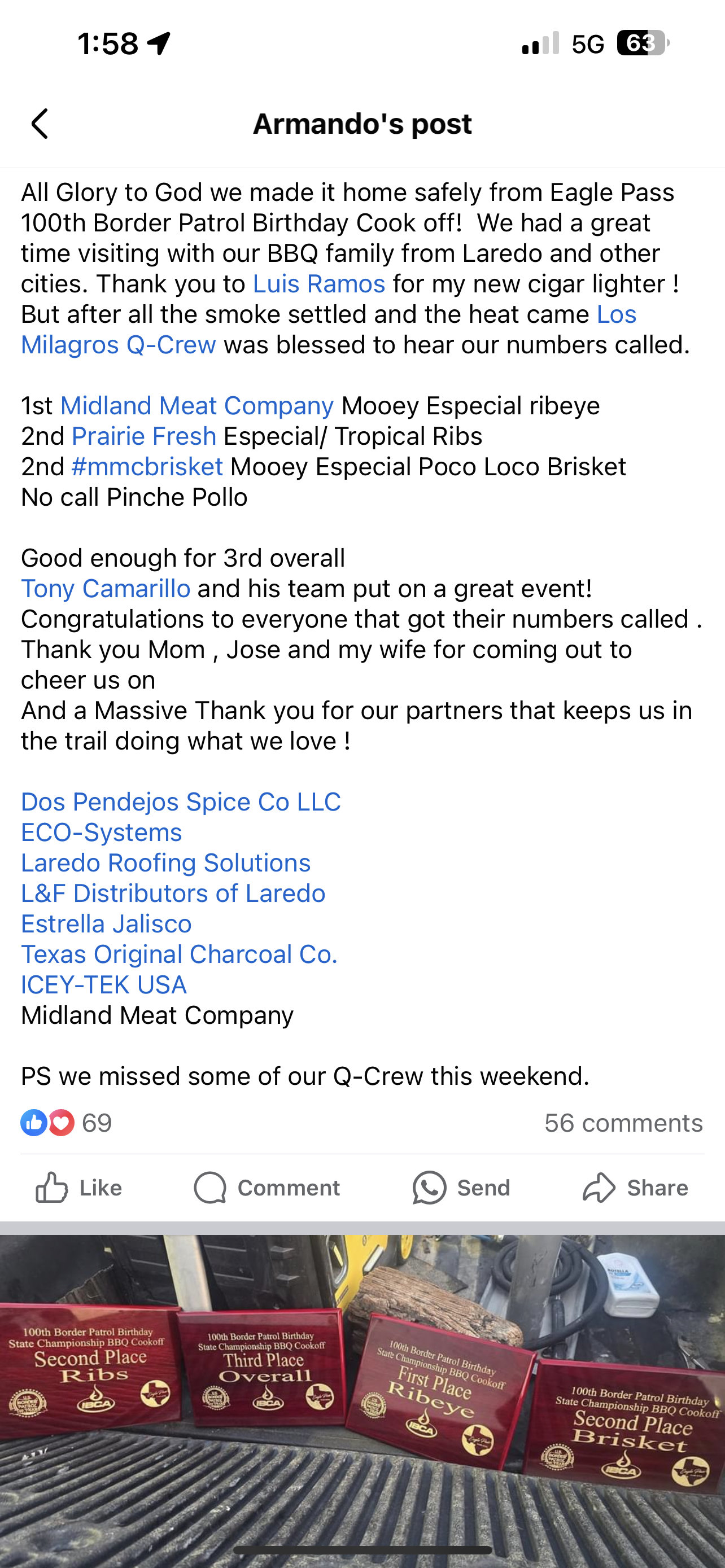View the 56 comments

(623, 1123)
